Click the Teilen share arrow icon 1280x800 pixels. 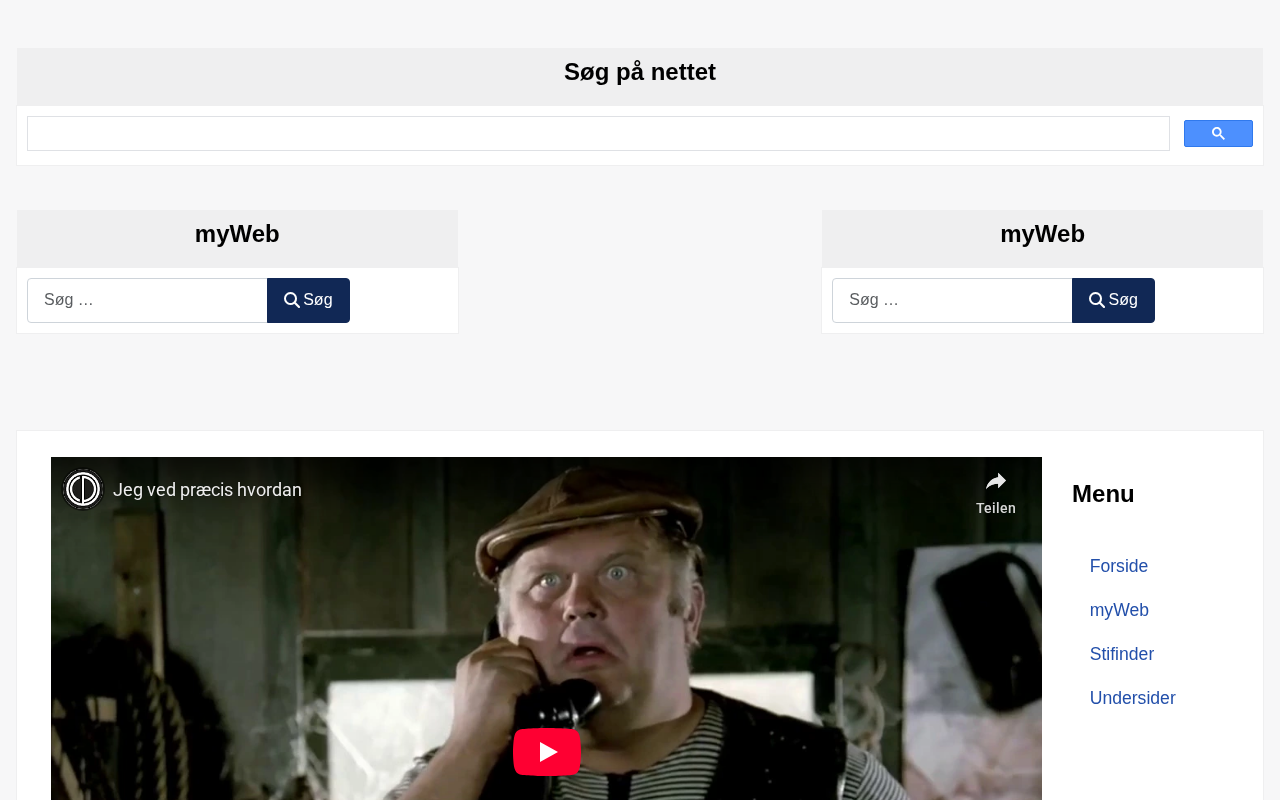pyautogui.click(x=996, y=482)
